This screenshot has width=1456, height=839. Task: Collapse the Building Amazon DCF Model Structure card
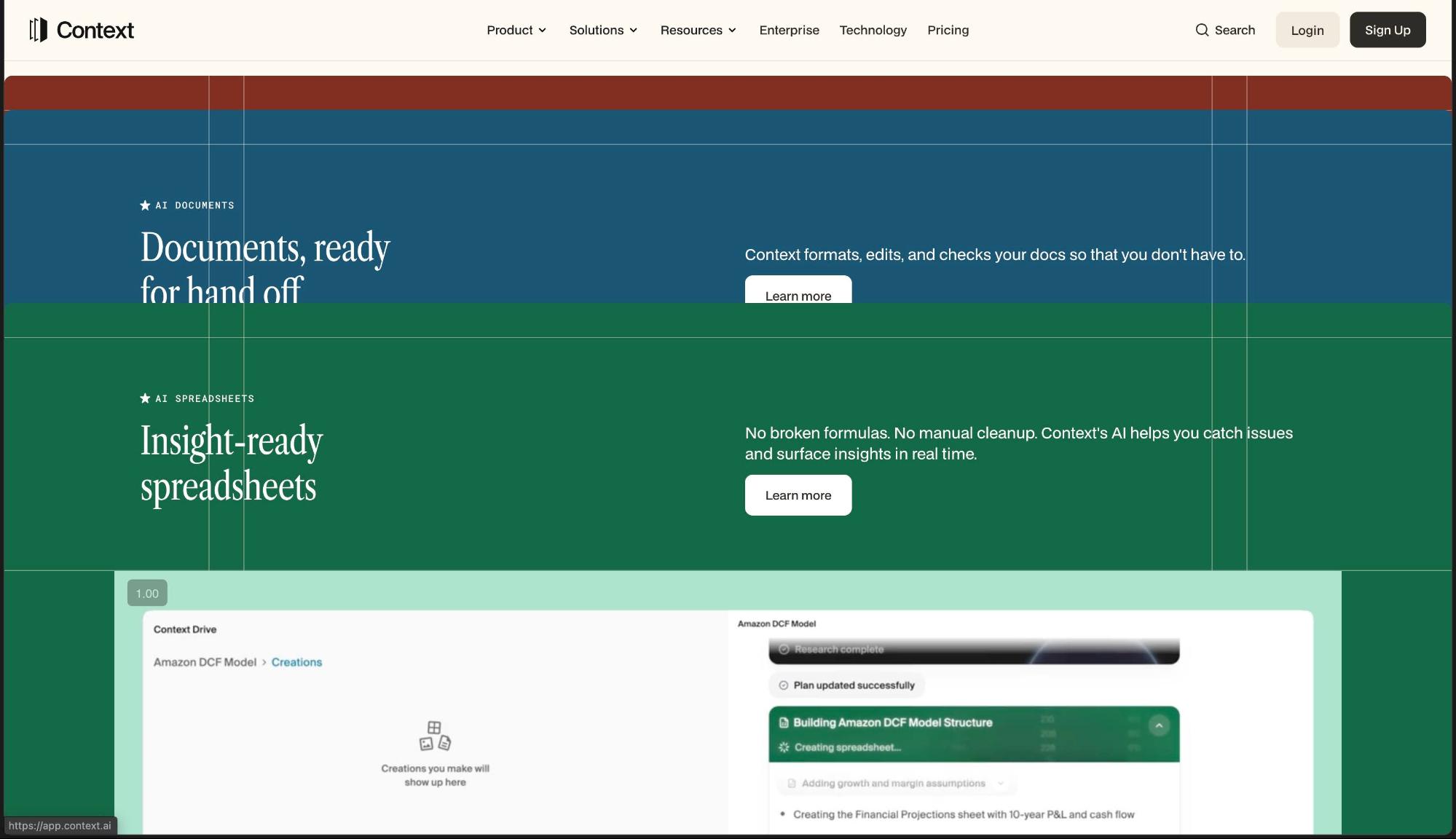(1159, 725)
